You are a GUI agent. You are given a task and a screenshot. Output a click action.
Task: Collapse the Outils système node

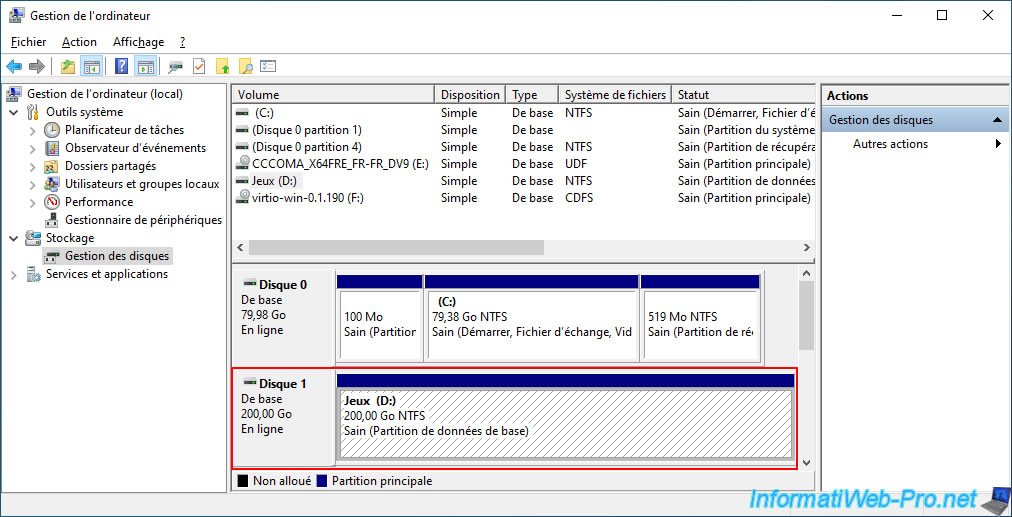coord(14,112)
